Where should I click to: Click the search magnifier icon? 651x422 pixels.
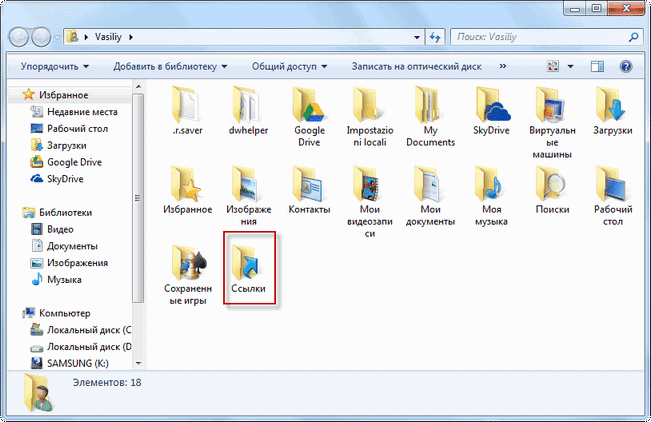pos(634,37)
